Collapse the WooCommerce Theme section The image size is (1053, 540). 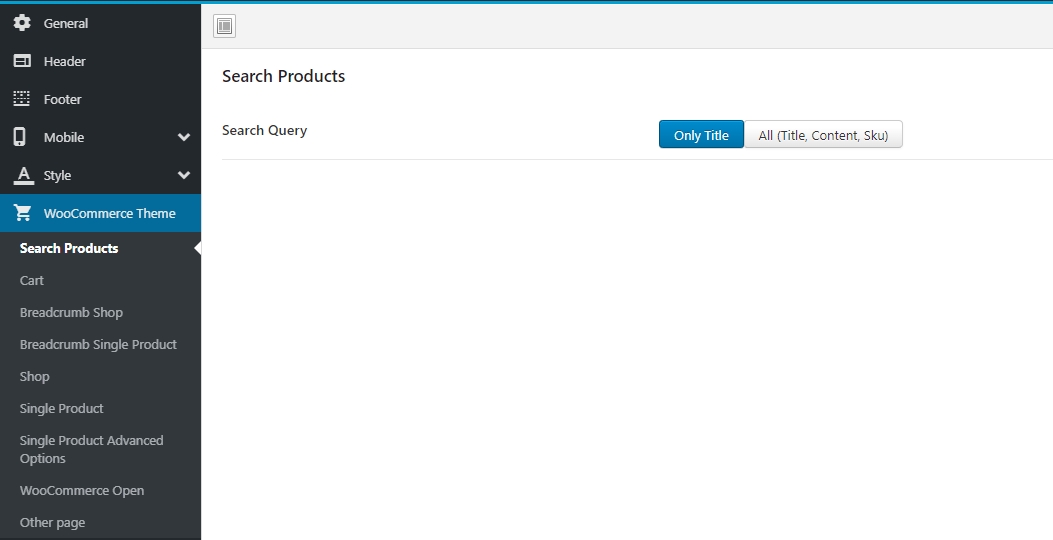point(109,213)
